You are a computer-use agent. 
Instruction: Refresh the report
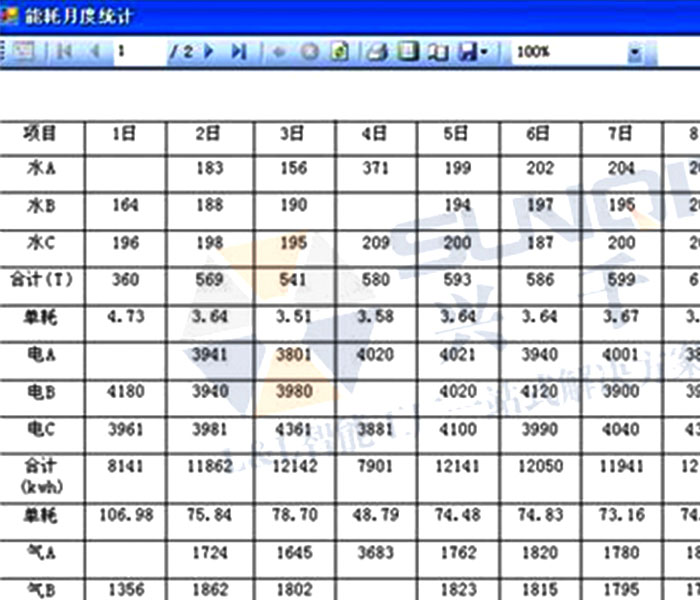tap(339, 51)
